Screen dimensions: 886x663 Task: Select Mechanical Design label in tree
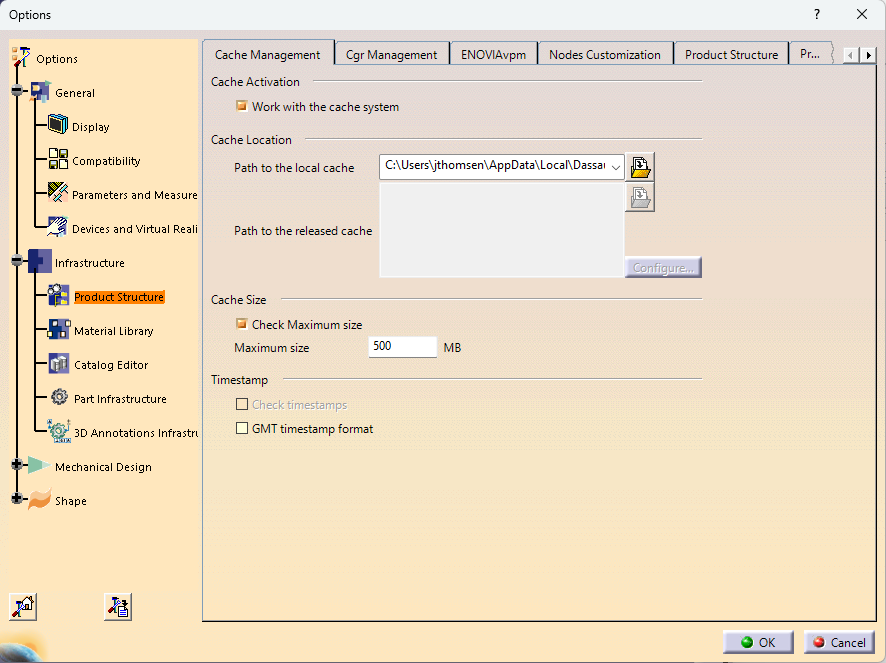(x=103, y=467)
